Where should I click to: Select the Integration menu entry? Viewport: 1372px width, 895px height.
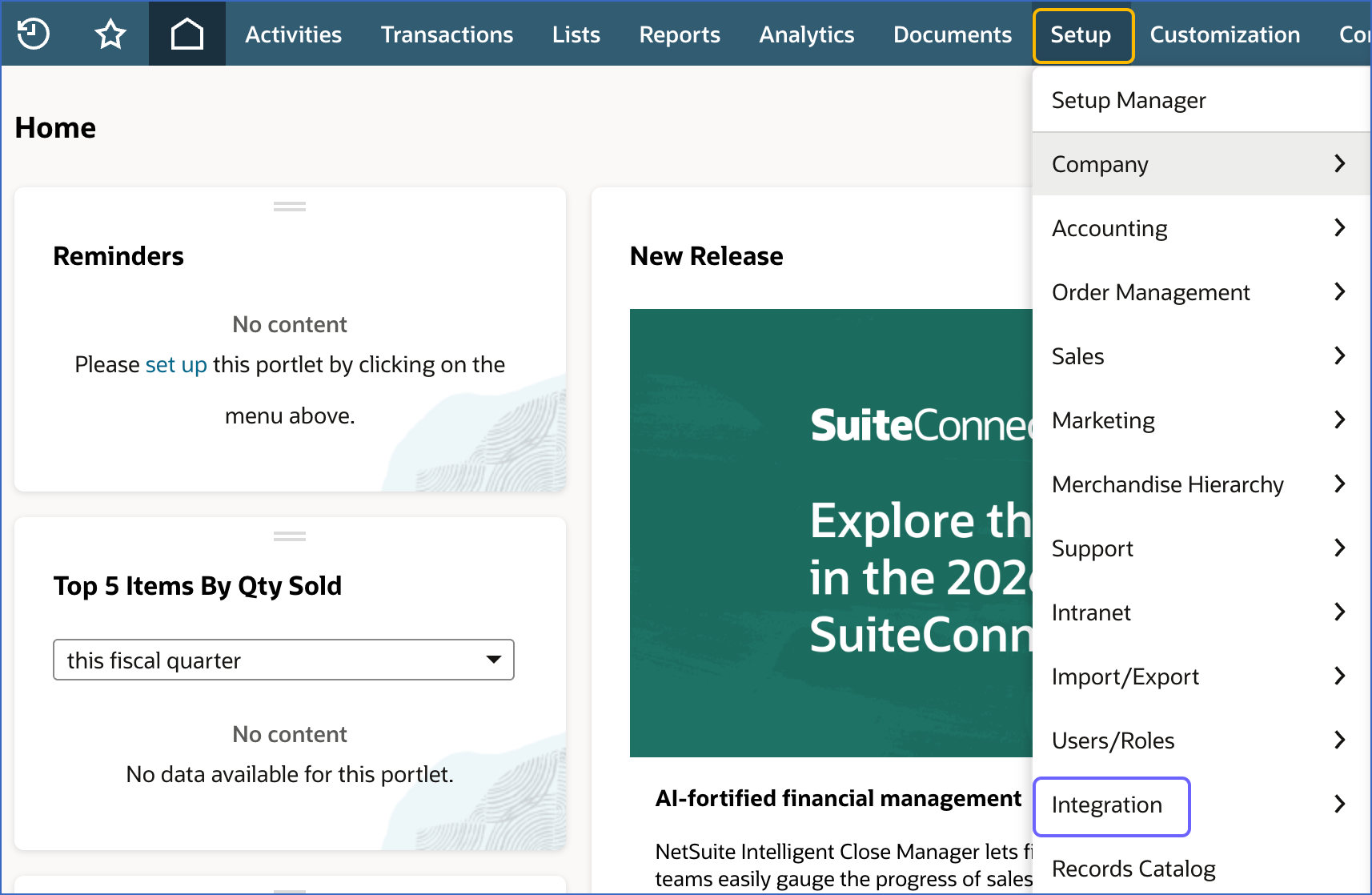1202,805
